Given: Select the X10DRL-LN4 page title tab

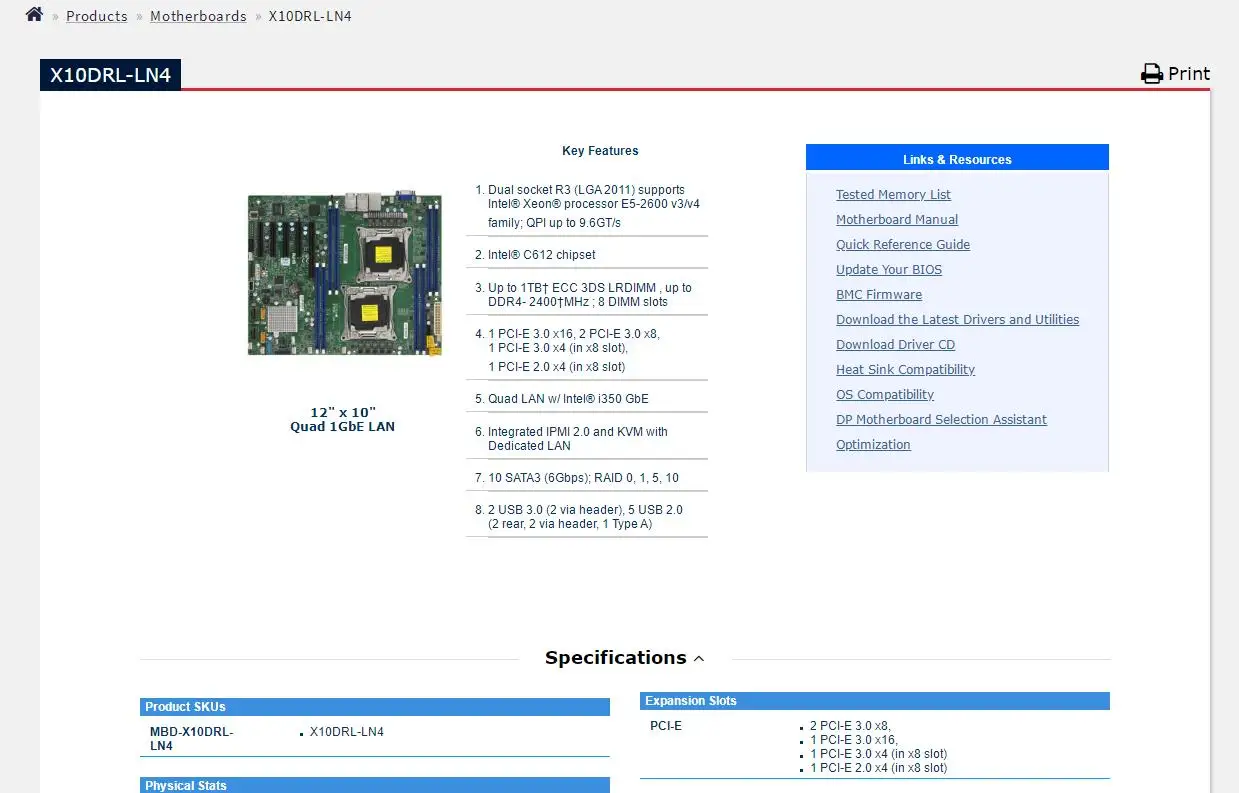Looking at the screenshot, I should 110,75.
